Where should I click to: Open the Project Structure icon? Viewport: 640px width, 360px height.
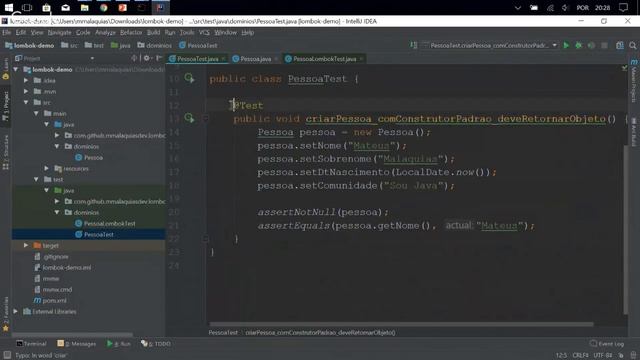tap(620, 45)
